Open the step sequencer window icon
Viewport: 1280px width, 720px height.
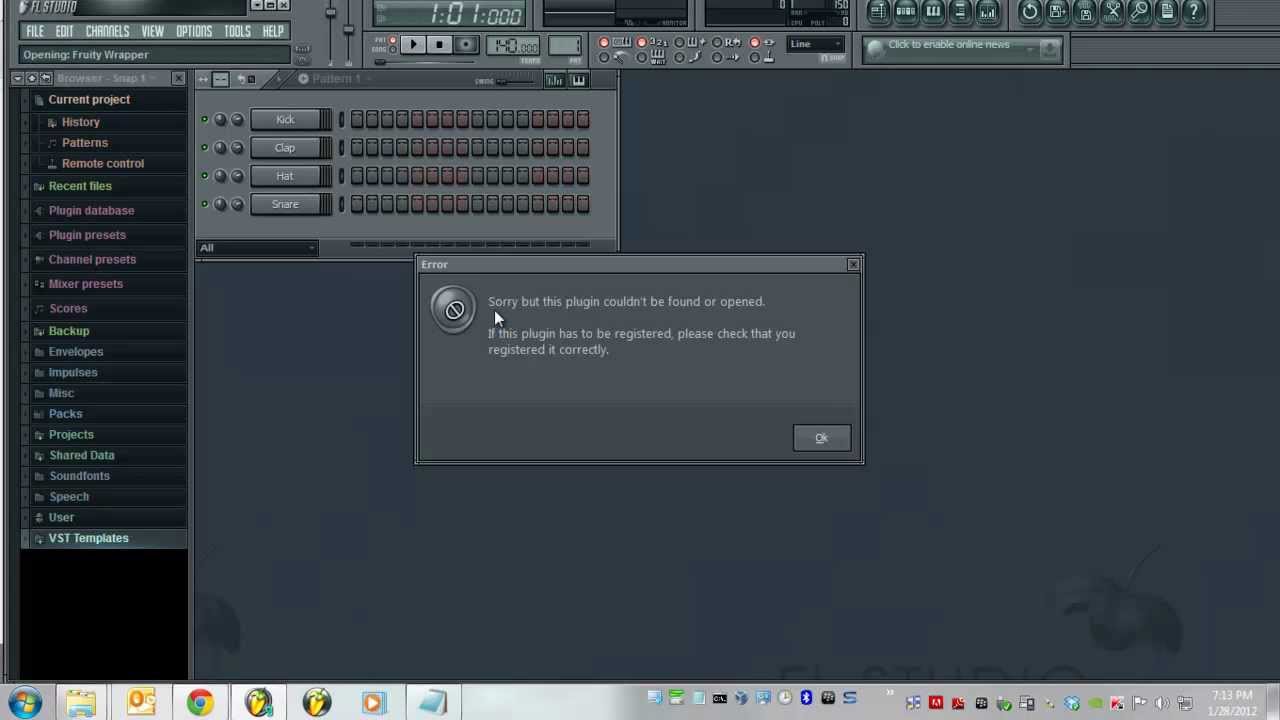(x=905, y=11)
